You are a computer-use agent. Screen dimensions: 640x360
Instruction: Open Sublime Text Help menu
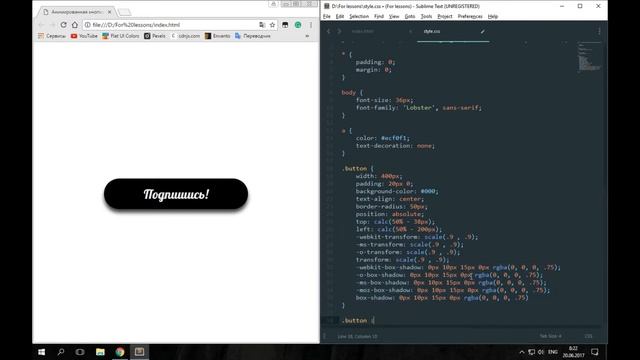pos(493,16)
